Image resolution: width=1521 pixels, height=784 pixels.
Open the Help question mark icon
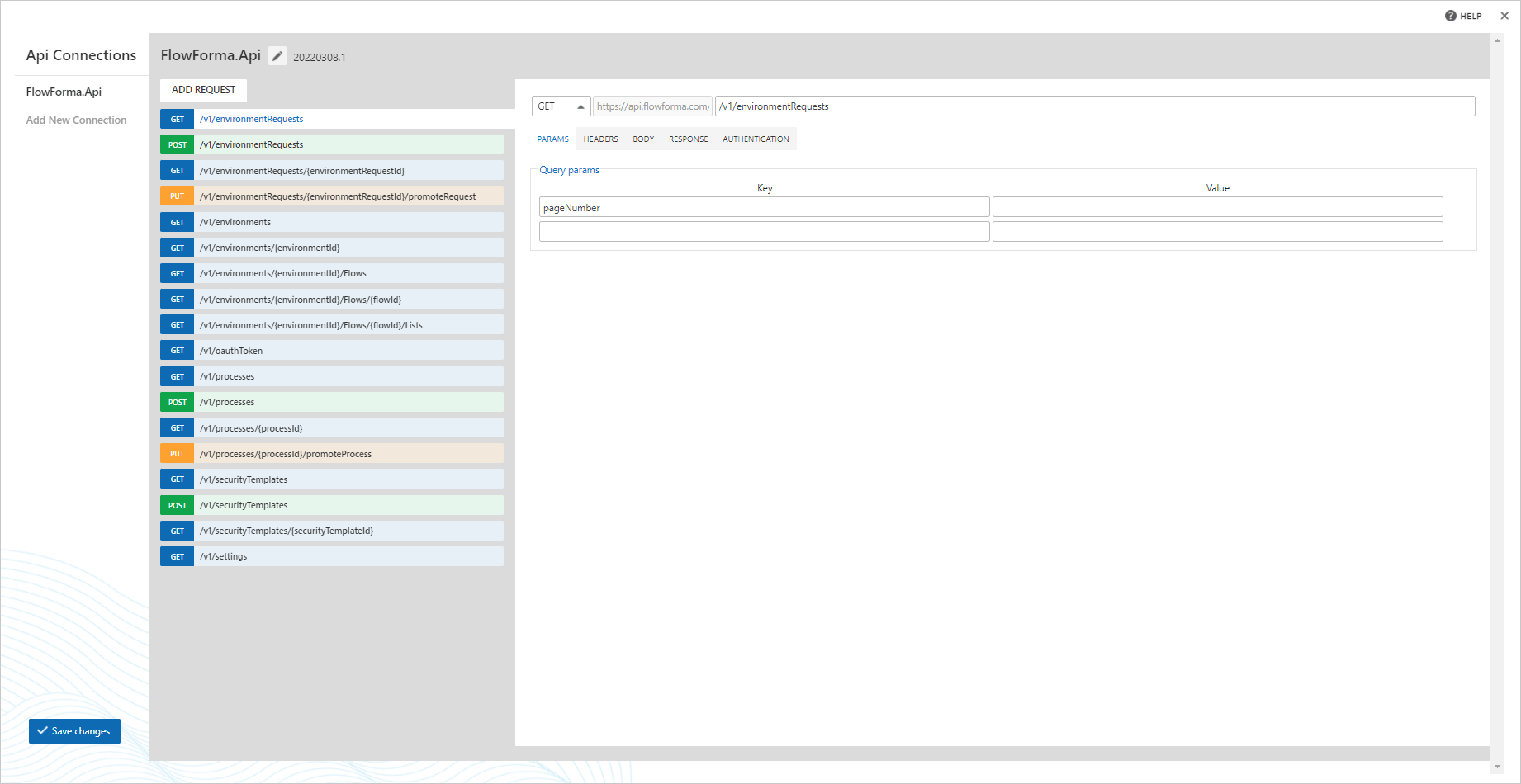(x=1450, y=16)
